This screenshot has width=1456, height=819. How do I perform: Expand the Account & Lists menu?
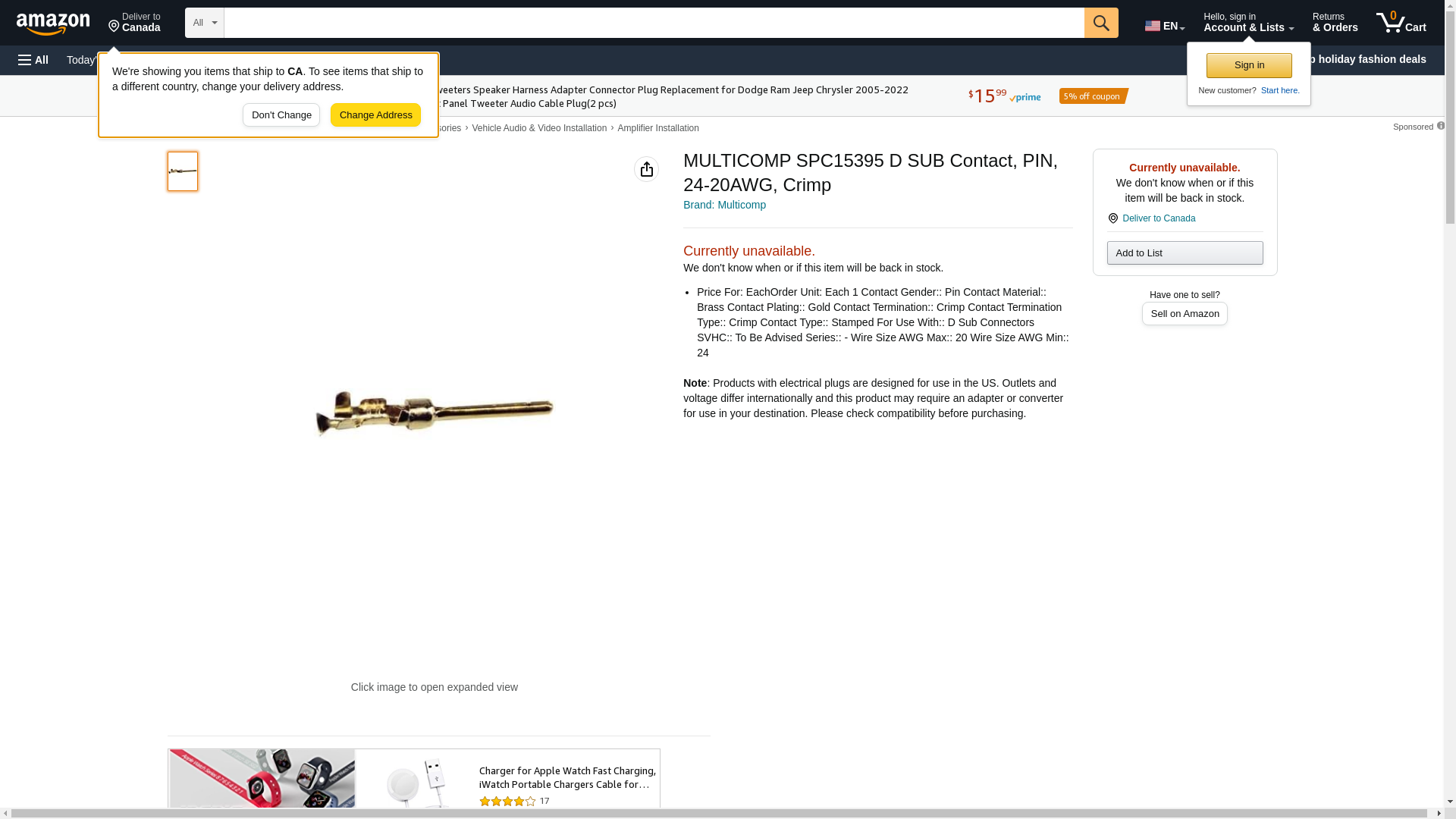click(x=1248, y=23)
